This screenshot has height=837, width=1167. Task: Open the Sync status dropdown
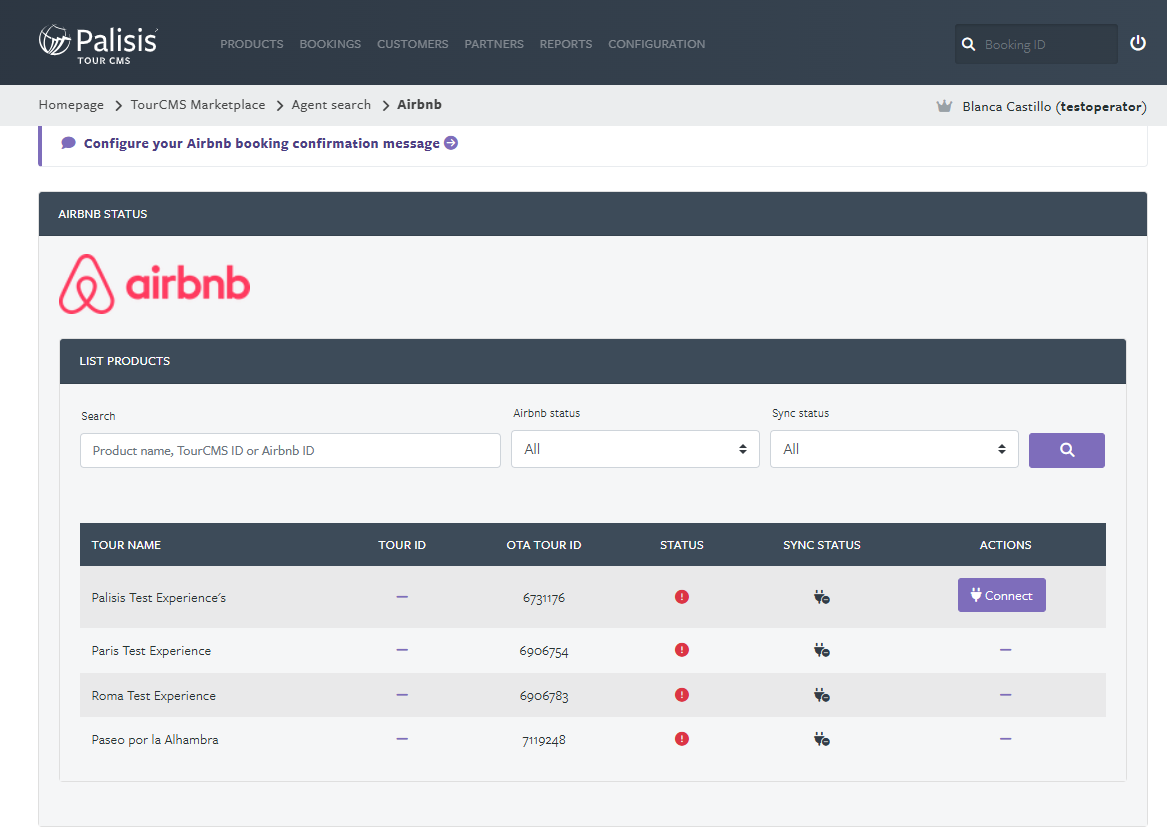[x=894, y=449]
